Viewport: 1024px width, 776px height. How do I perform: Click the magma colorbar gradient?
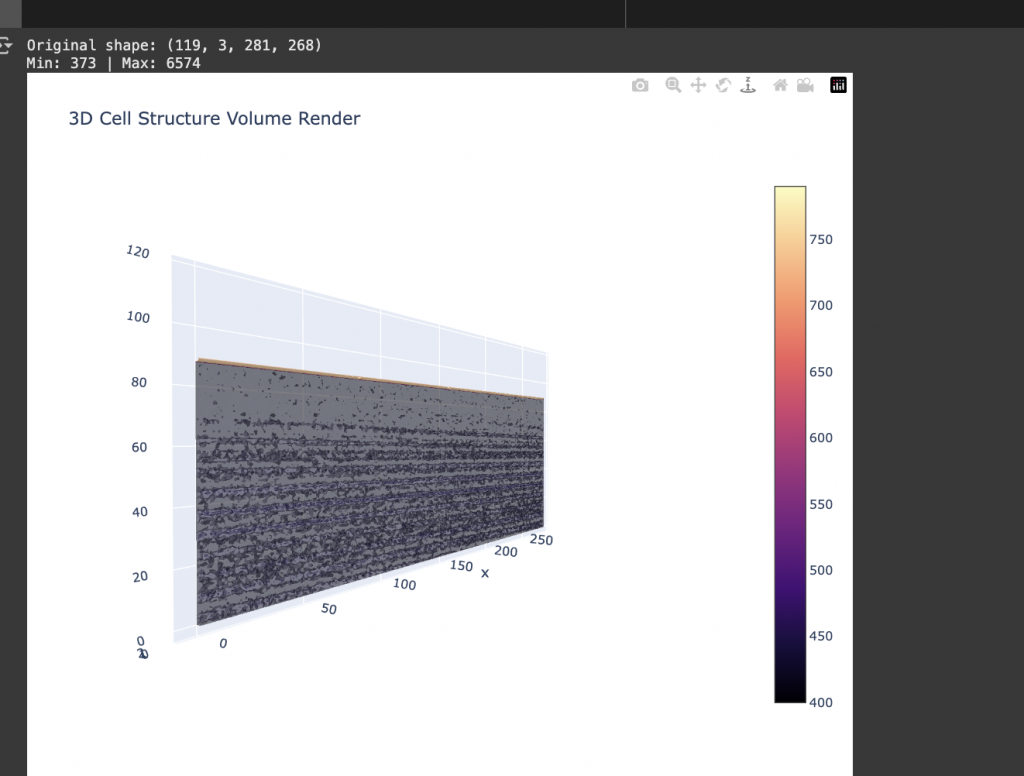coord(790,444)
